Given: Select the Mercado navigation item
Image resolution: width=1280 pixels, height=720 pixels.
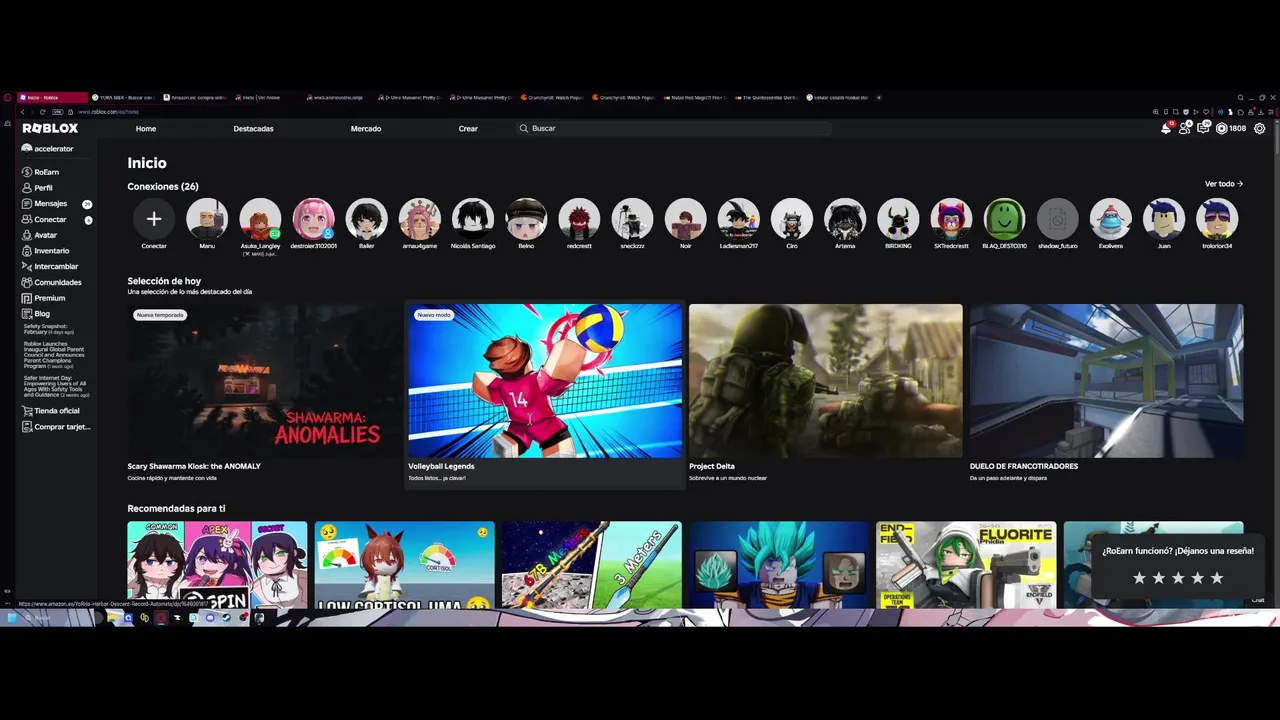Looking at the screenshot, I should click(366, 128).
